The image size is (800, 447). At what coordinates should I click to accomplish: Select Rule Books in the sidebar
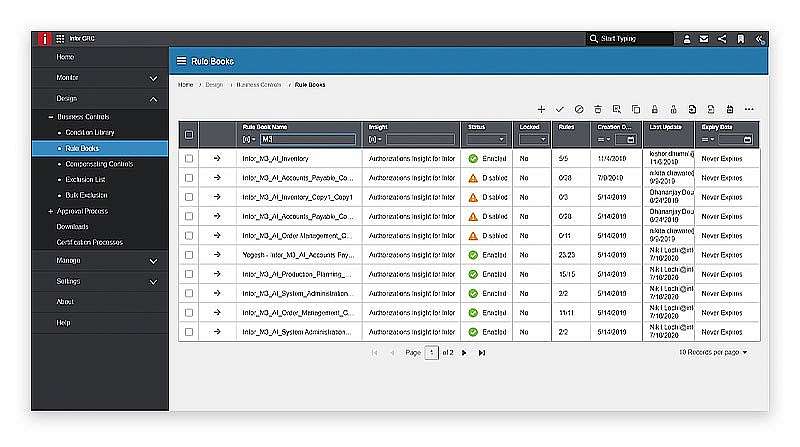pos(82,148)
